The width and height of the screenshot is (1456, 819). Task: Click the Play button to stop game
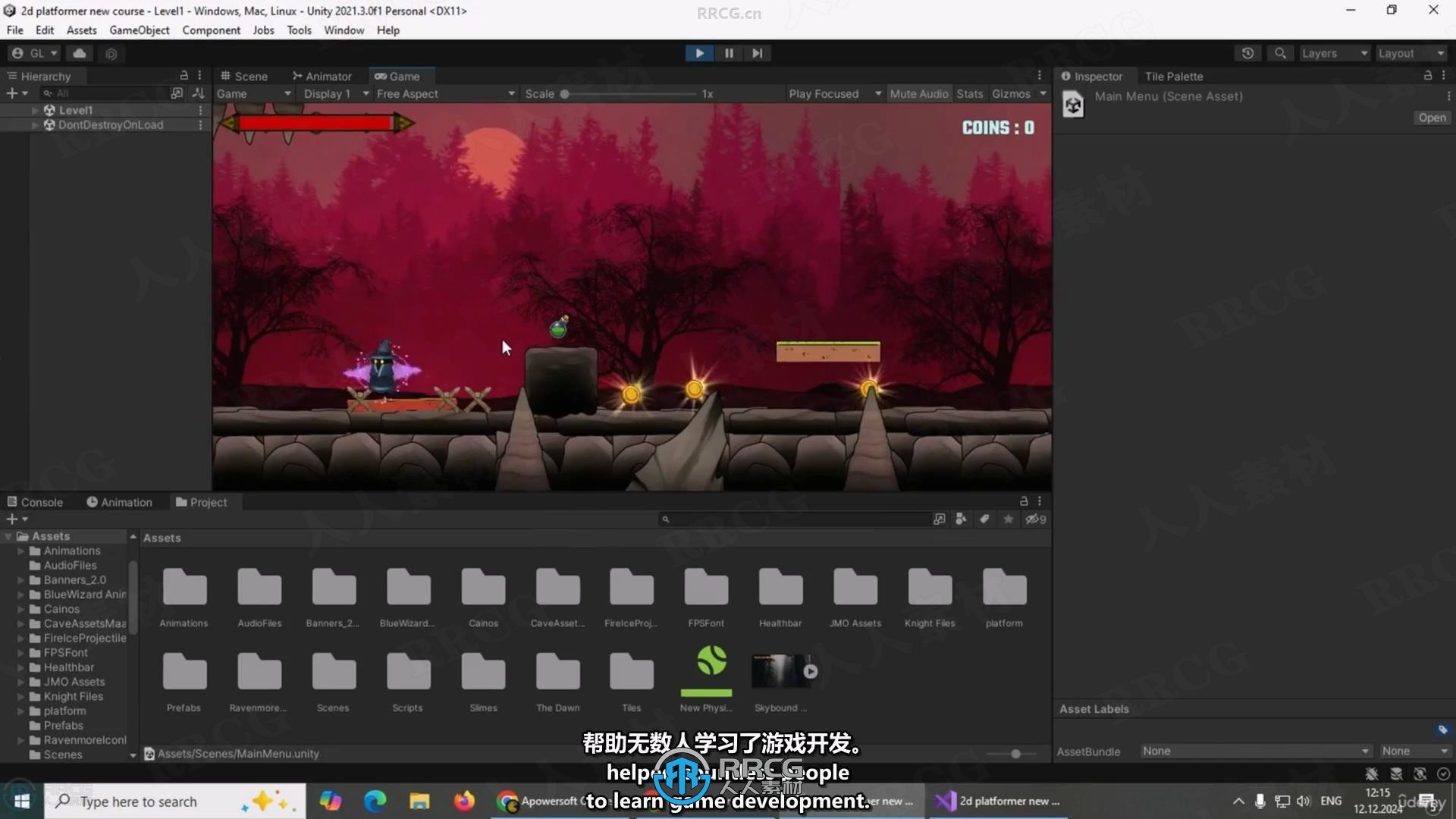pyautogui.click(x=699, y=52)
